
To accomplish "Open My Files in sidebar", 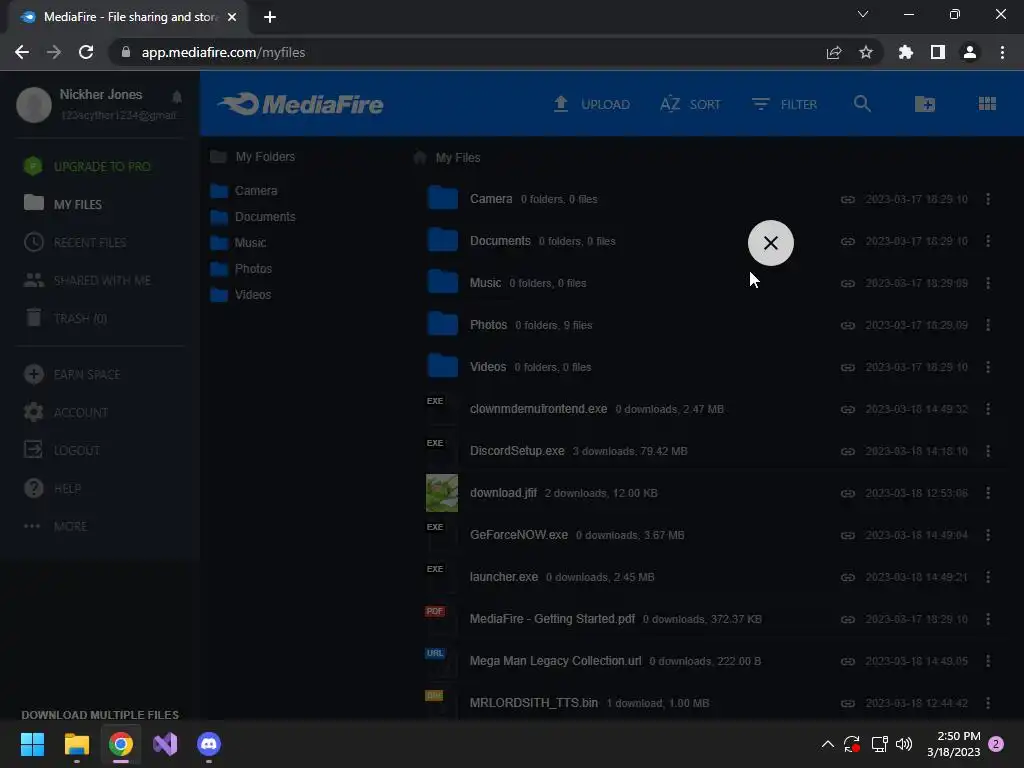I will 63,204.
